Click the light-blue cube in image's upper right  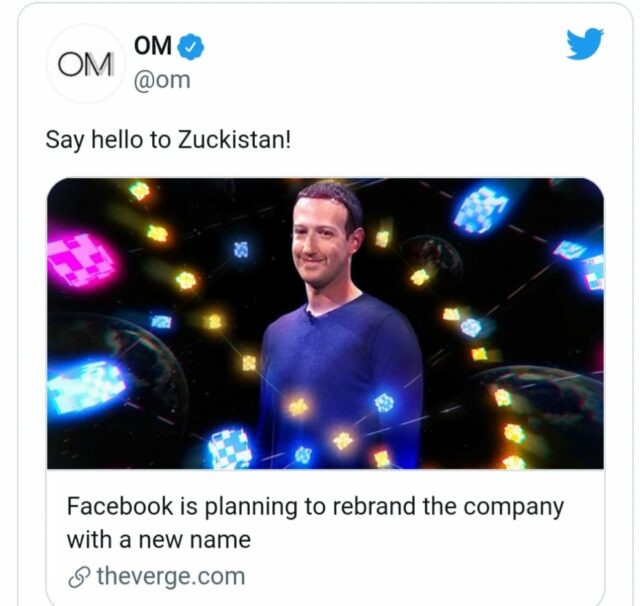click(x=481, y=209)
